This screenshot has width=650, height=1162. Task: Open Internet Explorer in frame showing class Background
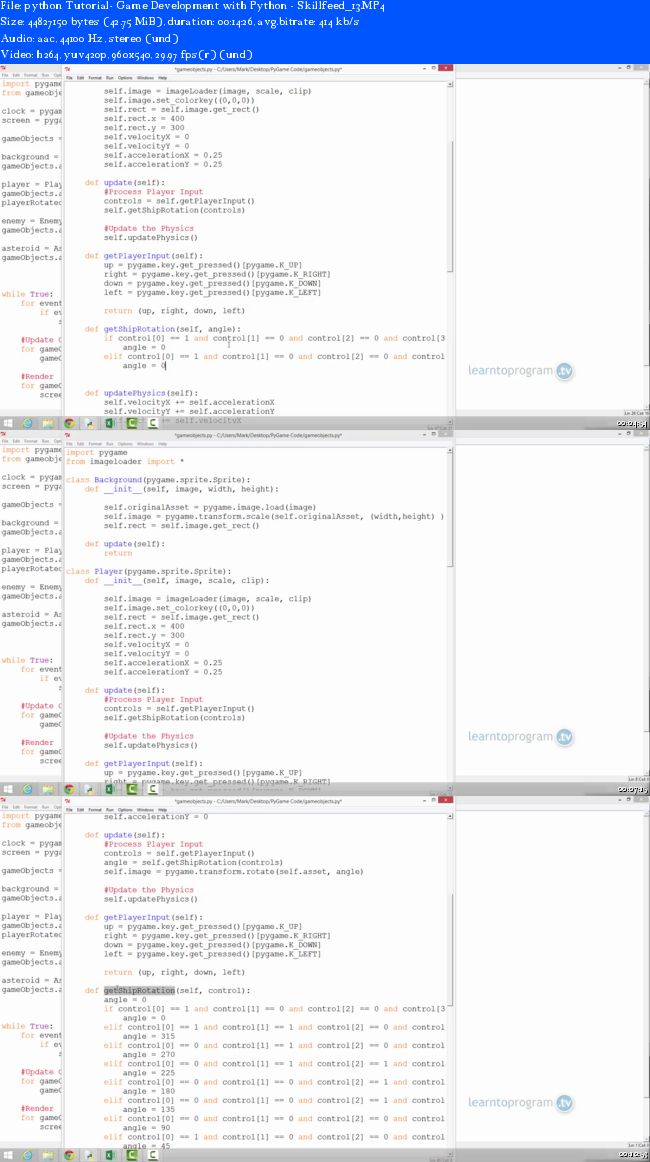(27, 789)
